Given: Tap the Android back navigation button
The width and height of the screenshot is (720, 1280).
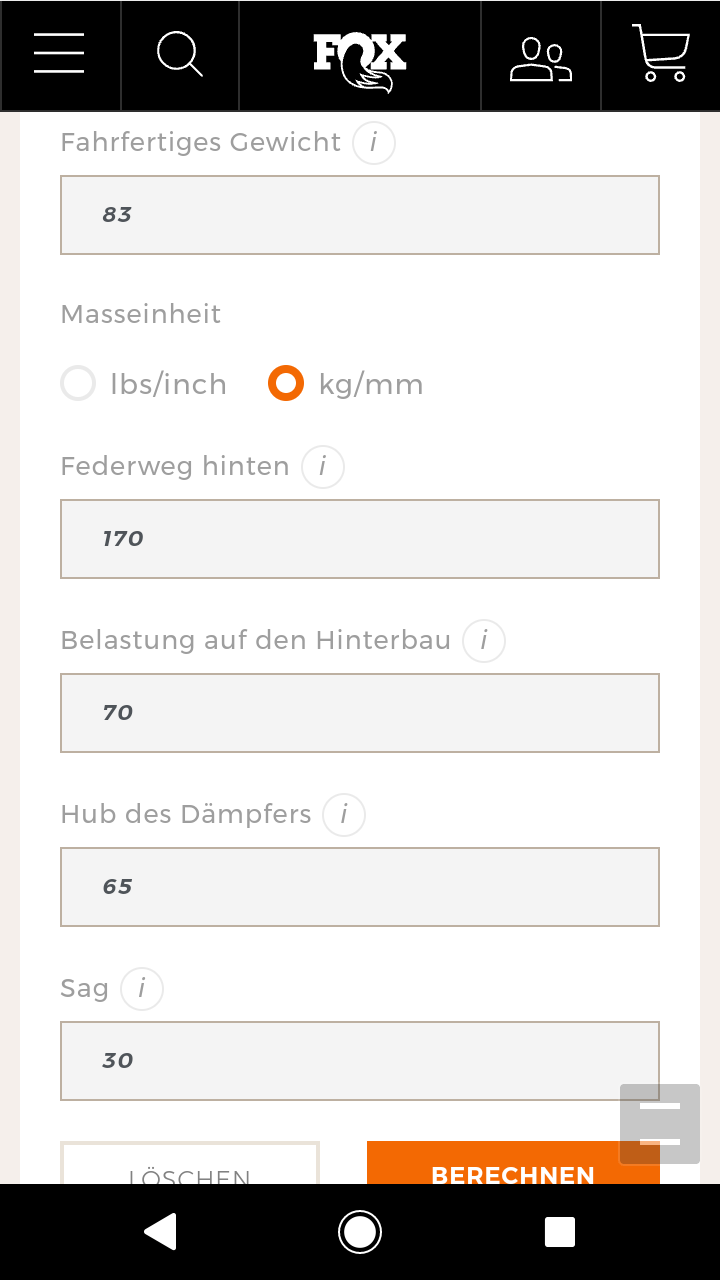Looking at the screenshot, I should coord(161,1232).
